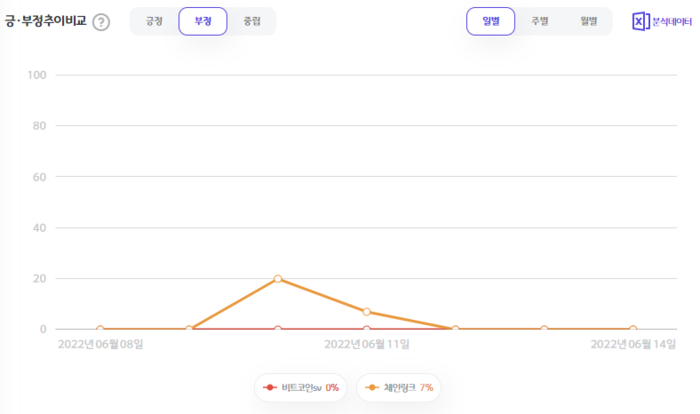
Task: Click the orange peak data point at 20
Action: click(x=278, y=278)
